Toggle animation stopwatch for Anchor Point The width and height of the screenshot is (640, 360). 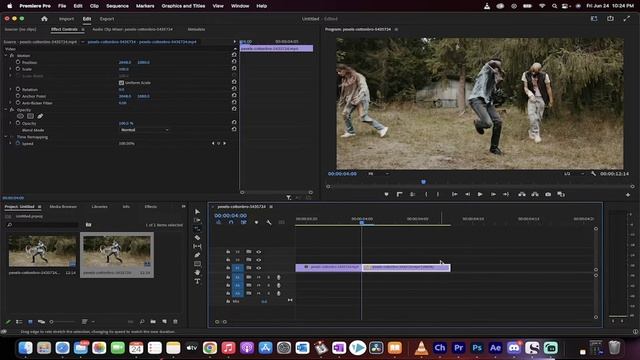coord(18,96)
